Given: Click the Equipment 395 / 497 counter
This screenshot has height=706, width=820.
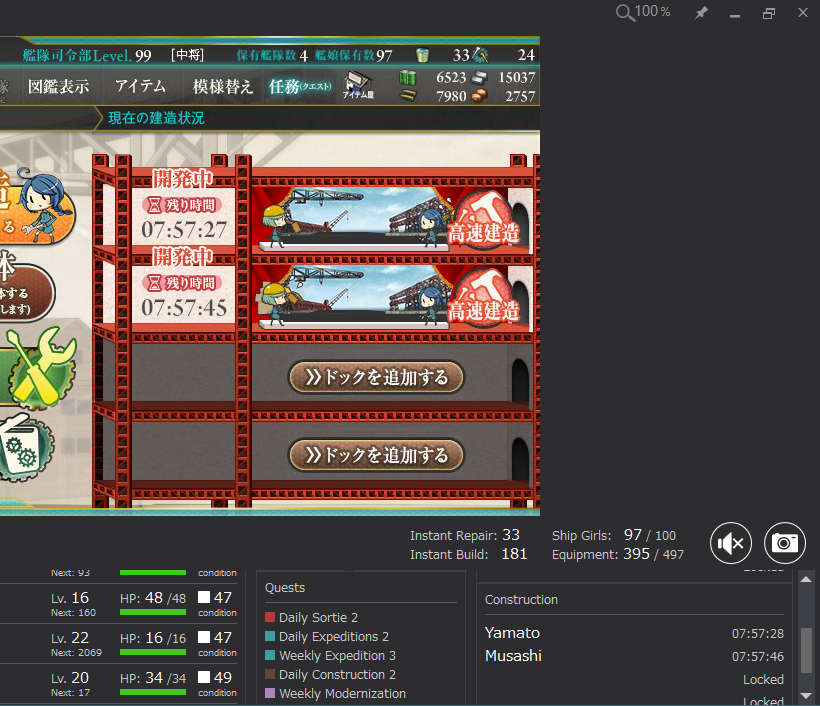Looking at the screenshot, I should (618, 554).
